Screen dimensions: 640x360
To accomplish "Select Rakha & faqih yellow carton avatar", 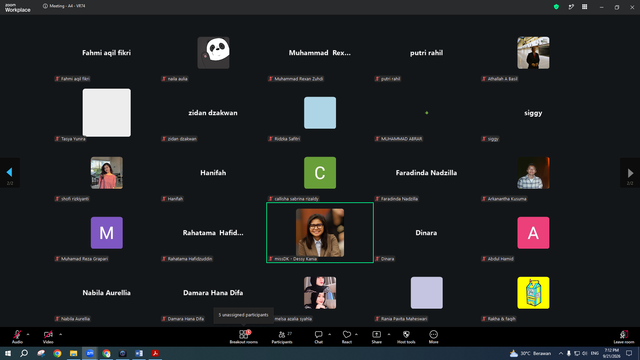I will pyautogui.click(x=533, y=293).
